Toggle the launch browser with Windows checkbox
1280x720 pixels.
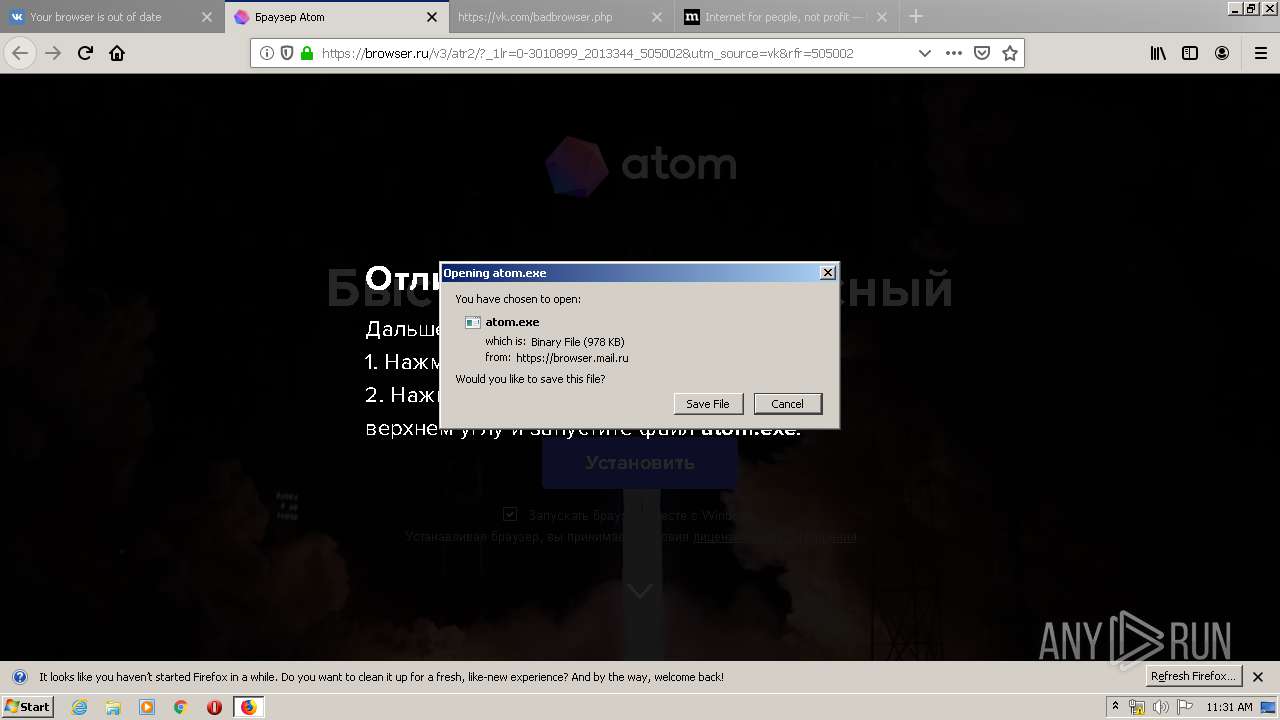coord(510,514)
